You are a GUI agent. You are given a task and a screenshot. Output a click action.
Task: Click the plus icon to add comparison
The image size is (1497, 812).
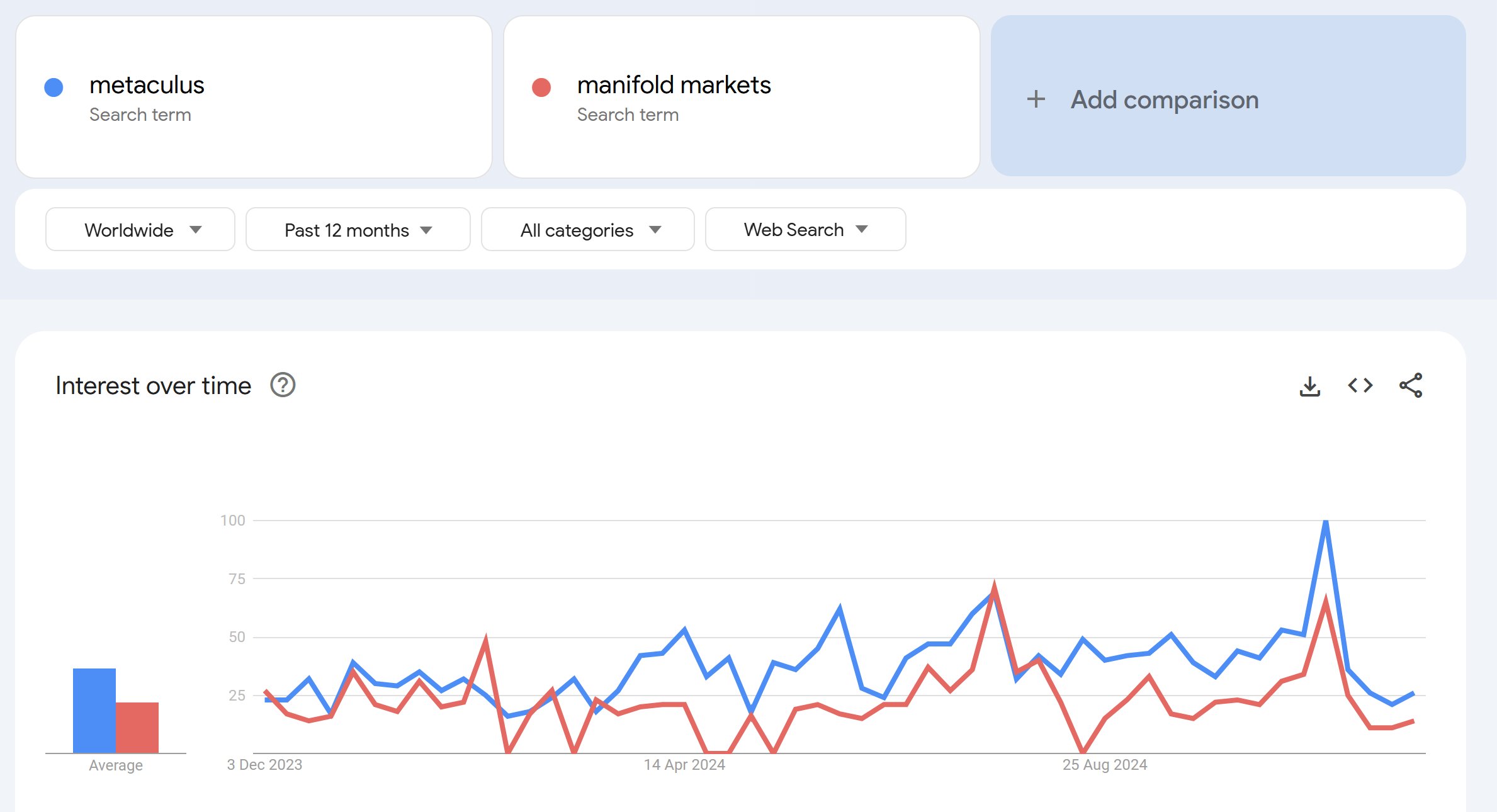click(x=1036, y=99)
